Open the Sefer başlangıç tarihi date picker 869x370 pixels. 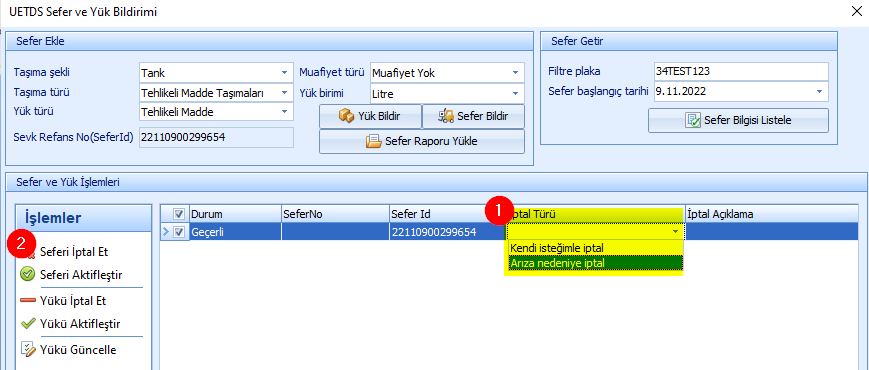click(x=819, y=91)
